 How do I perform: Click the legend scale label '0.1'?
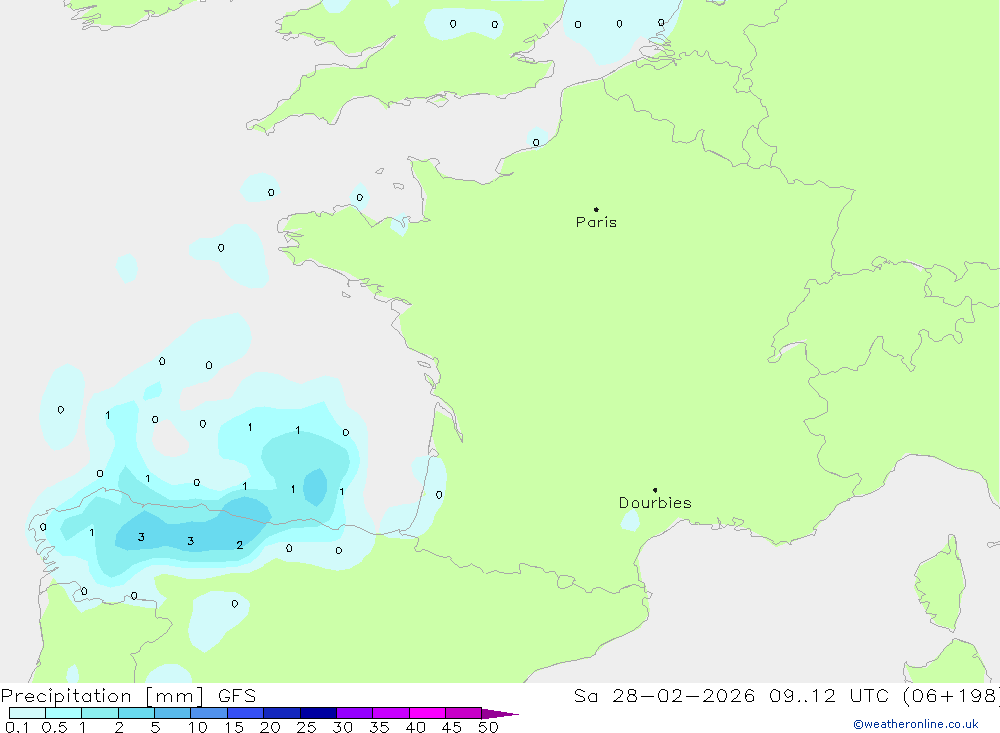click(17, 727)
